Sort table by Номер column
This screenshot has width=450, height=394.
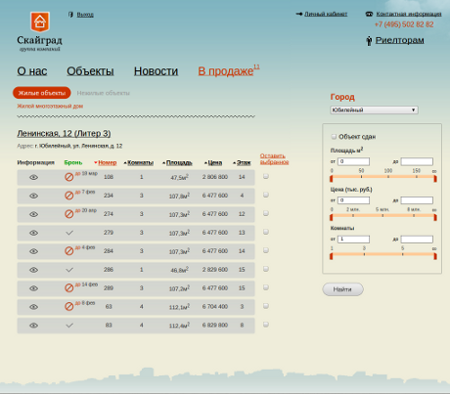pos(107,163)
